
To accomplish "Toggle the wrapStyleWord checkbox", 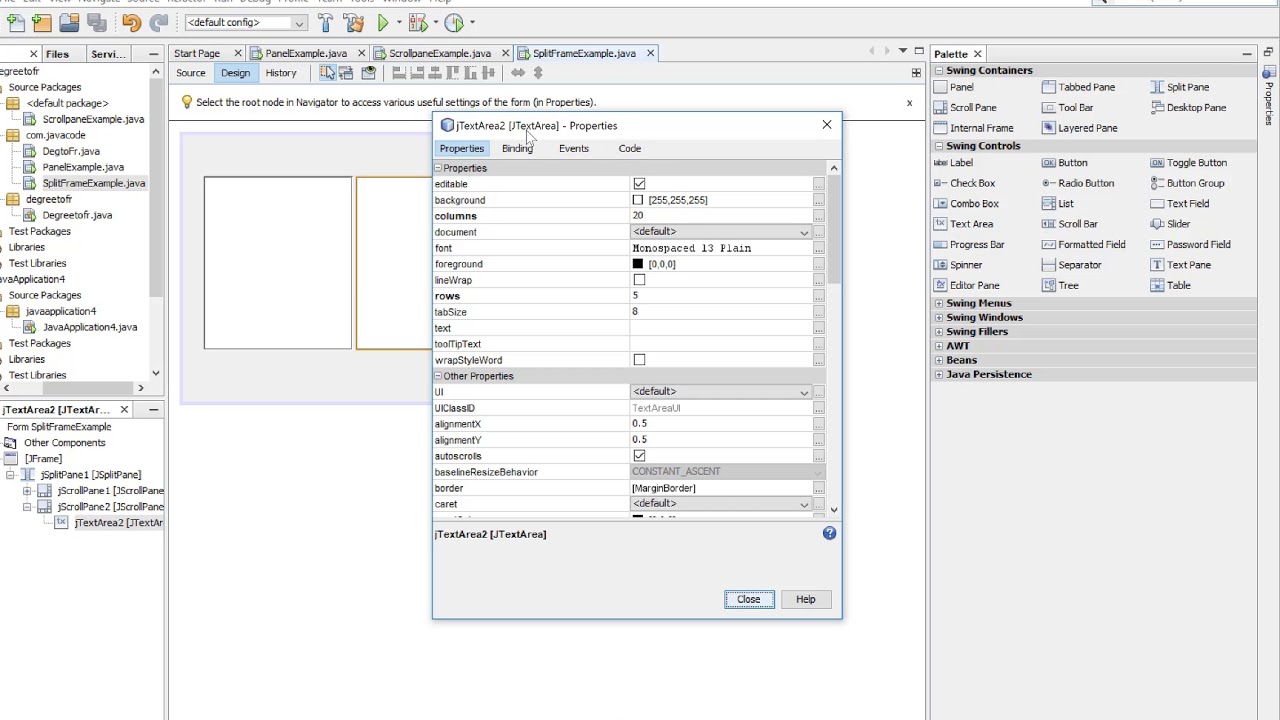I will 639,360.
